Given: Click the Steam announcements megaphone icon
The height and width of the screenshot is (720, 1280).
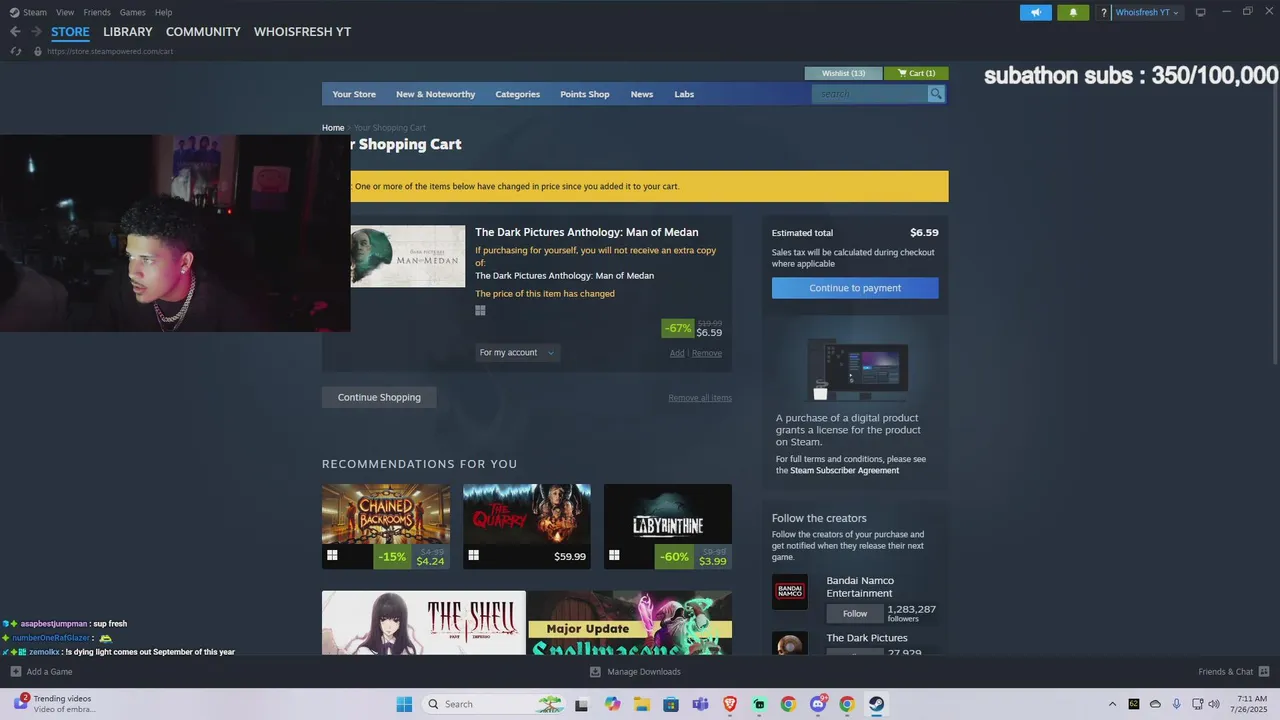Looking at the screenshot, I should coord(1035,12).
